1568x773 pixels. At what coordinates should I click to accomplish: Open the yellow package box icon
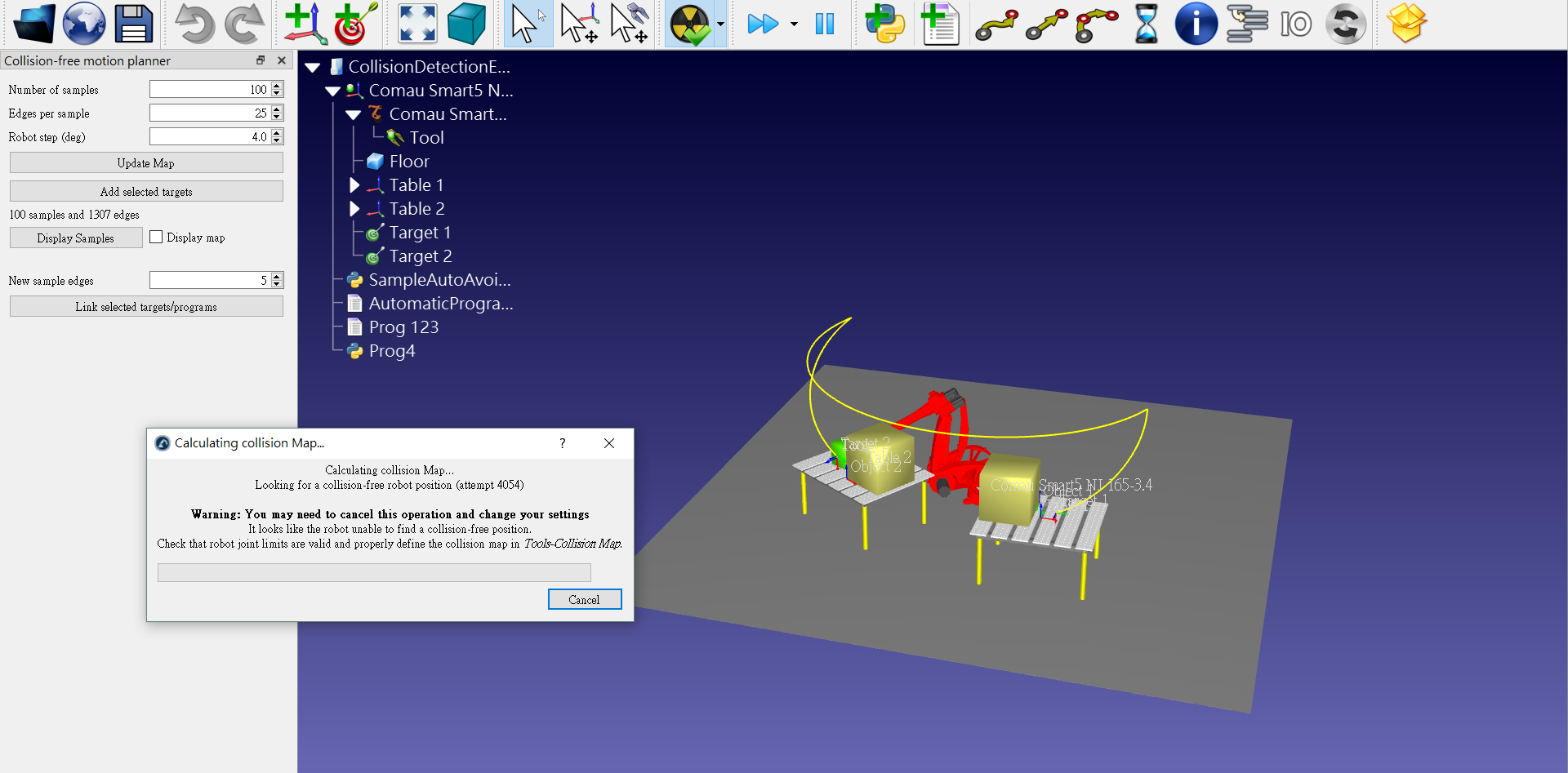[x=1406, y=24]
